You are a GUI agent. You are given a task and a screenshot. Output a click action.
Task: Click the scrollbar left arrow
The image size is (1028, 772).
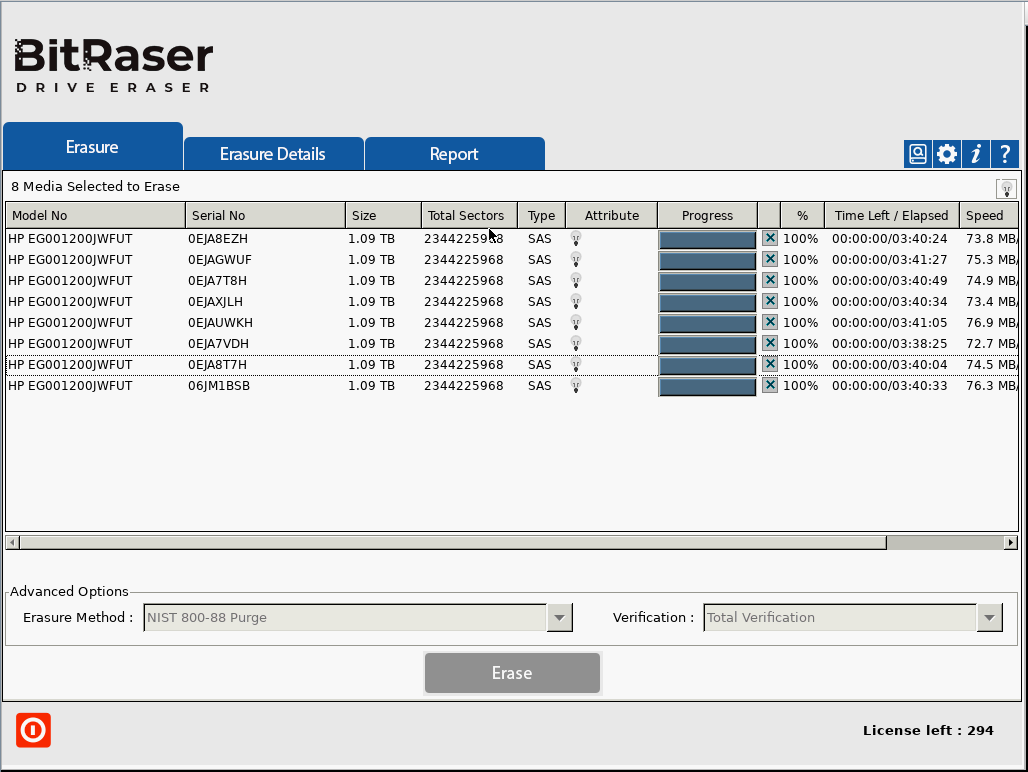click(x=12, y=543)
